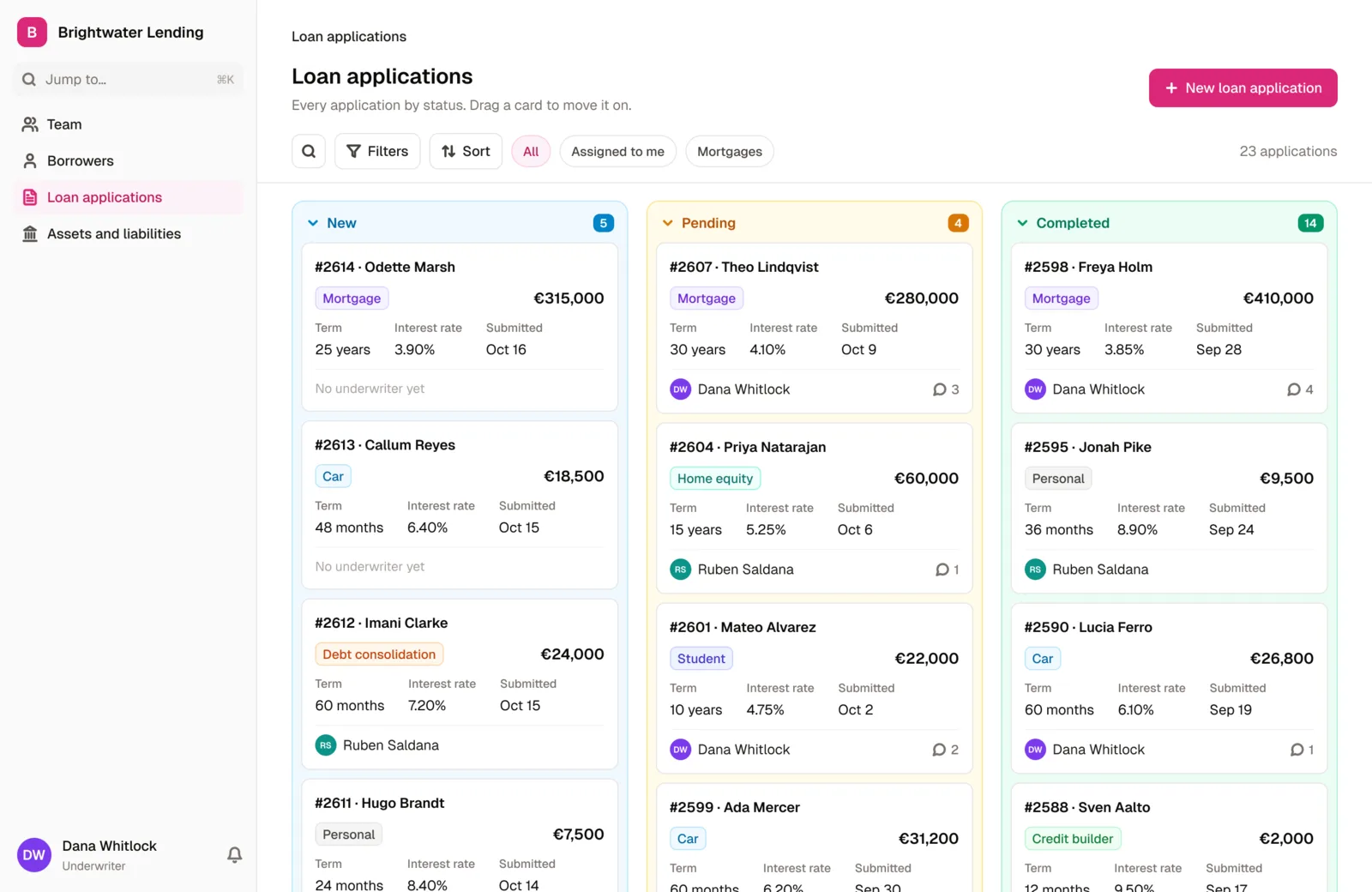The image size is (1372, 892).
Task: Click the Student tag on Mateo Alvarez card
Action: click(701, 659)
